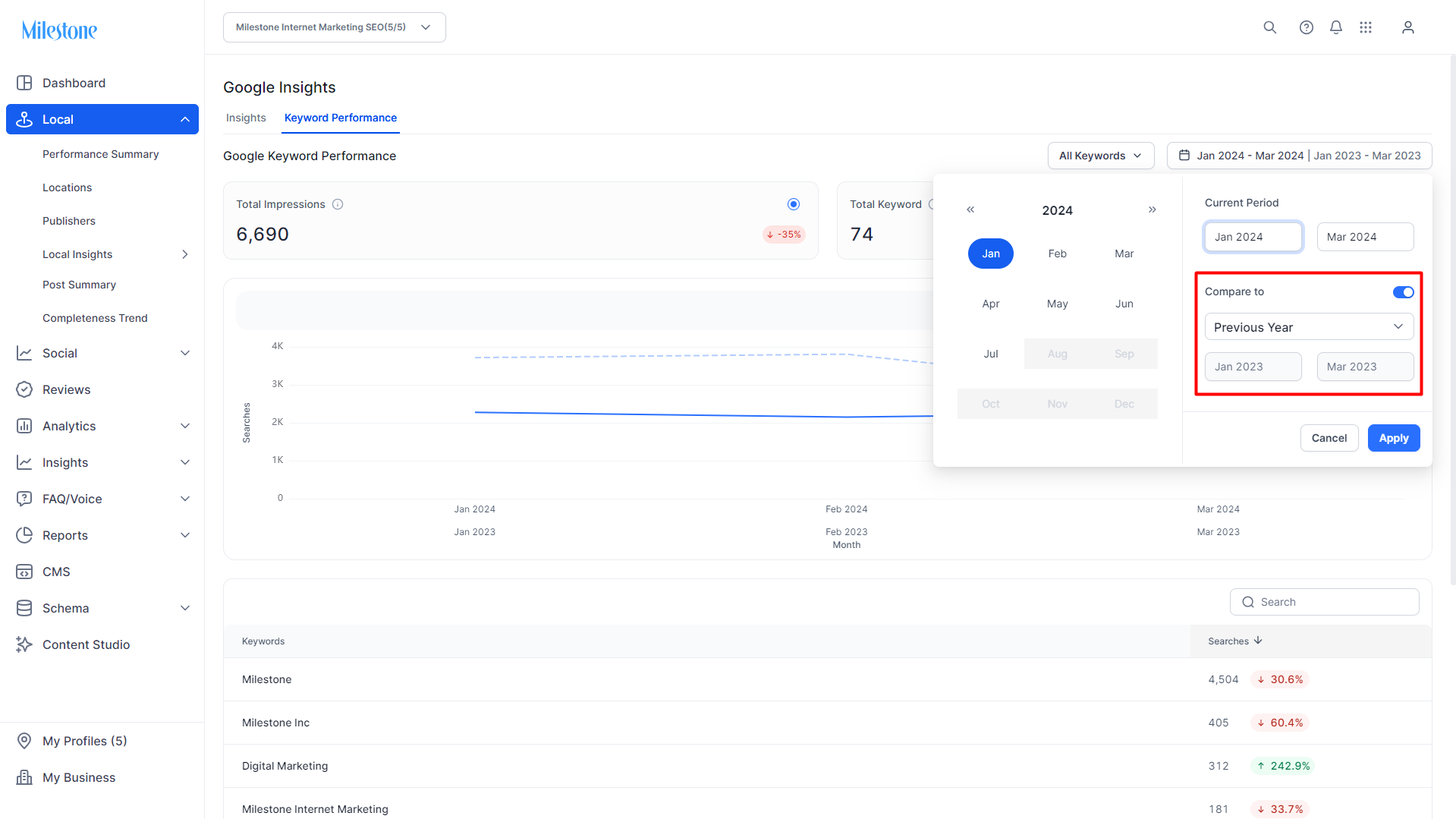
Task: Click the Mar 2024 end date field
Action: coord(1366,237)
